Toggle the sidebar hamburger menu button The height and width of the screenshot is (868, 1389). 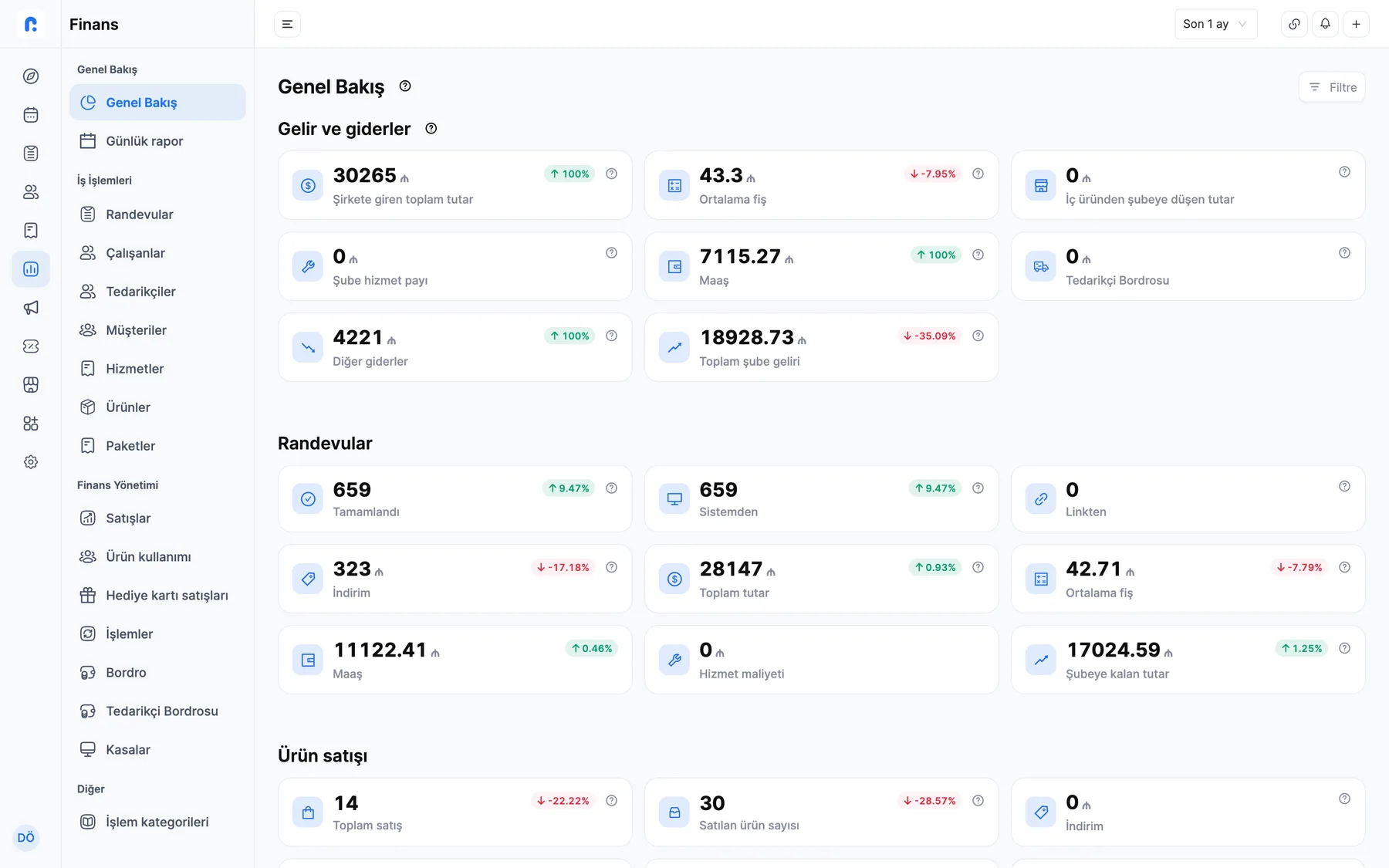[x=287, y=24]
